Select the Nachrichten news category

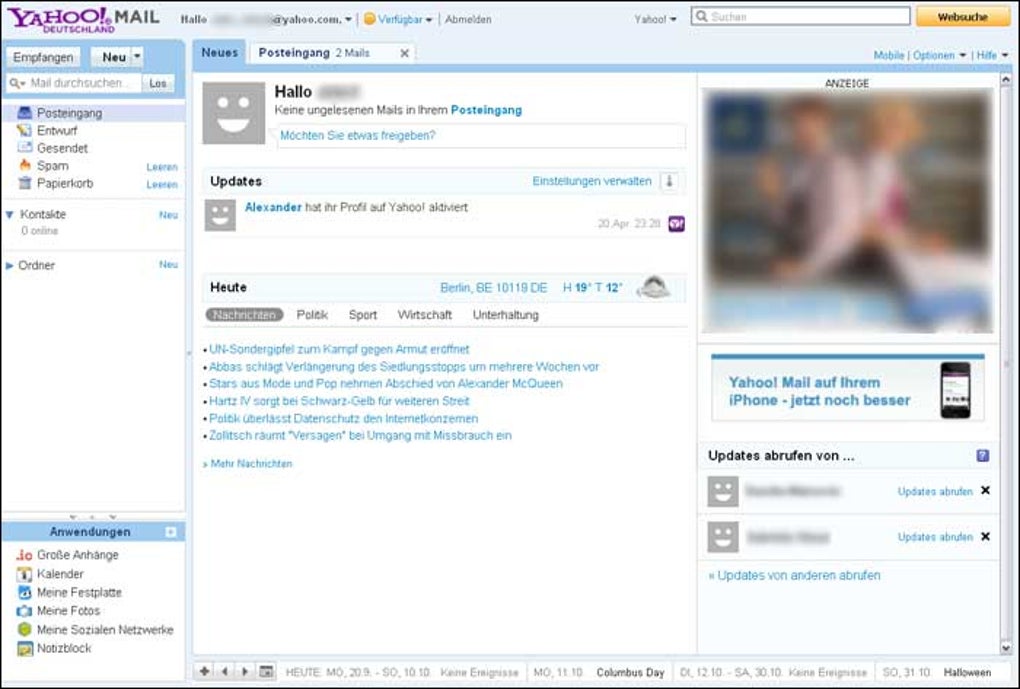coord(245,315)
